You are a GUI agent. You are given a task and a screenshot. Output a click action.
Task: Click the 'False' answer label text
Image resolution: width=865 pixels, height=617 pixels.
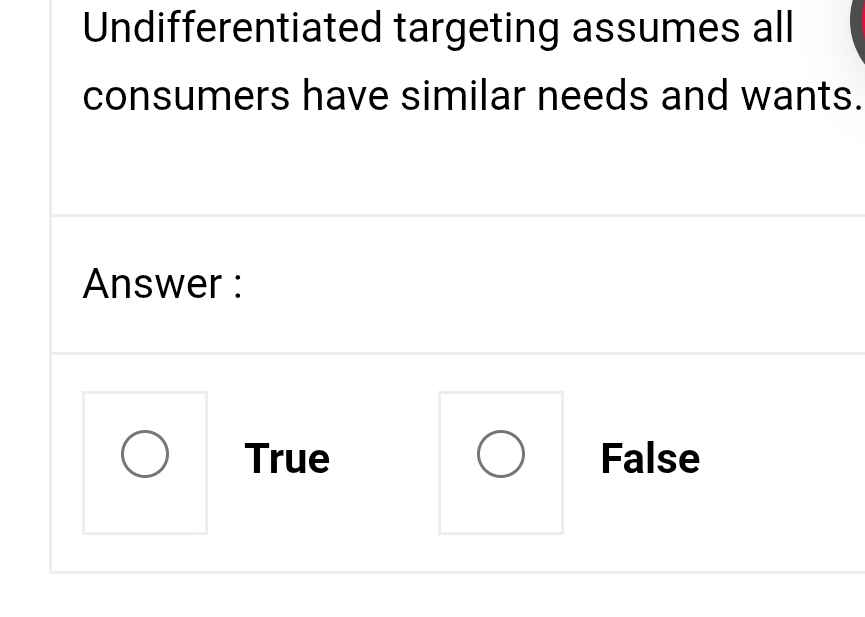650,458
